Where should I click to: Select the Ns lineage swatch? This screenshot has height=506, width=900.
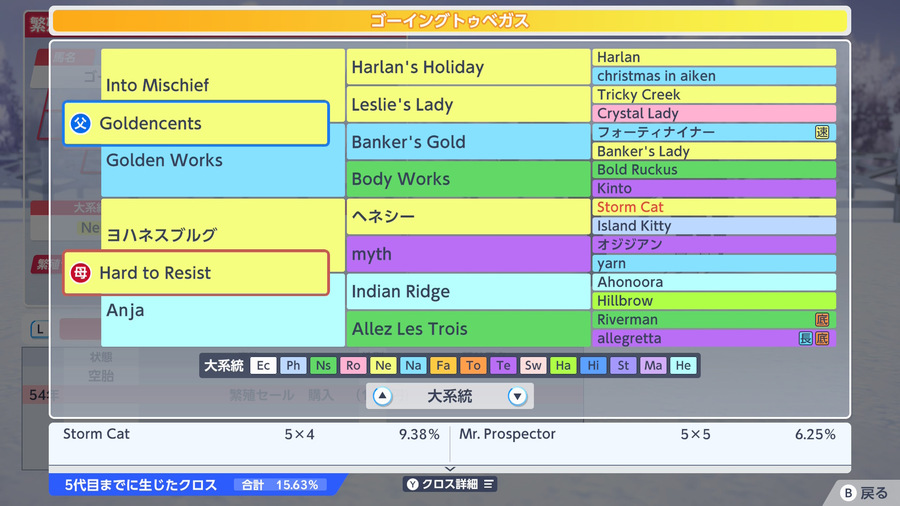(323, 365)
